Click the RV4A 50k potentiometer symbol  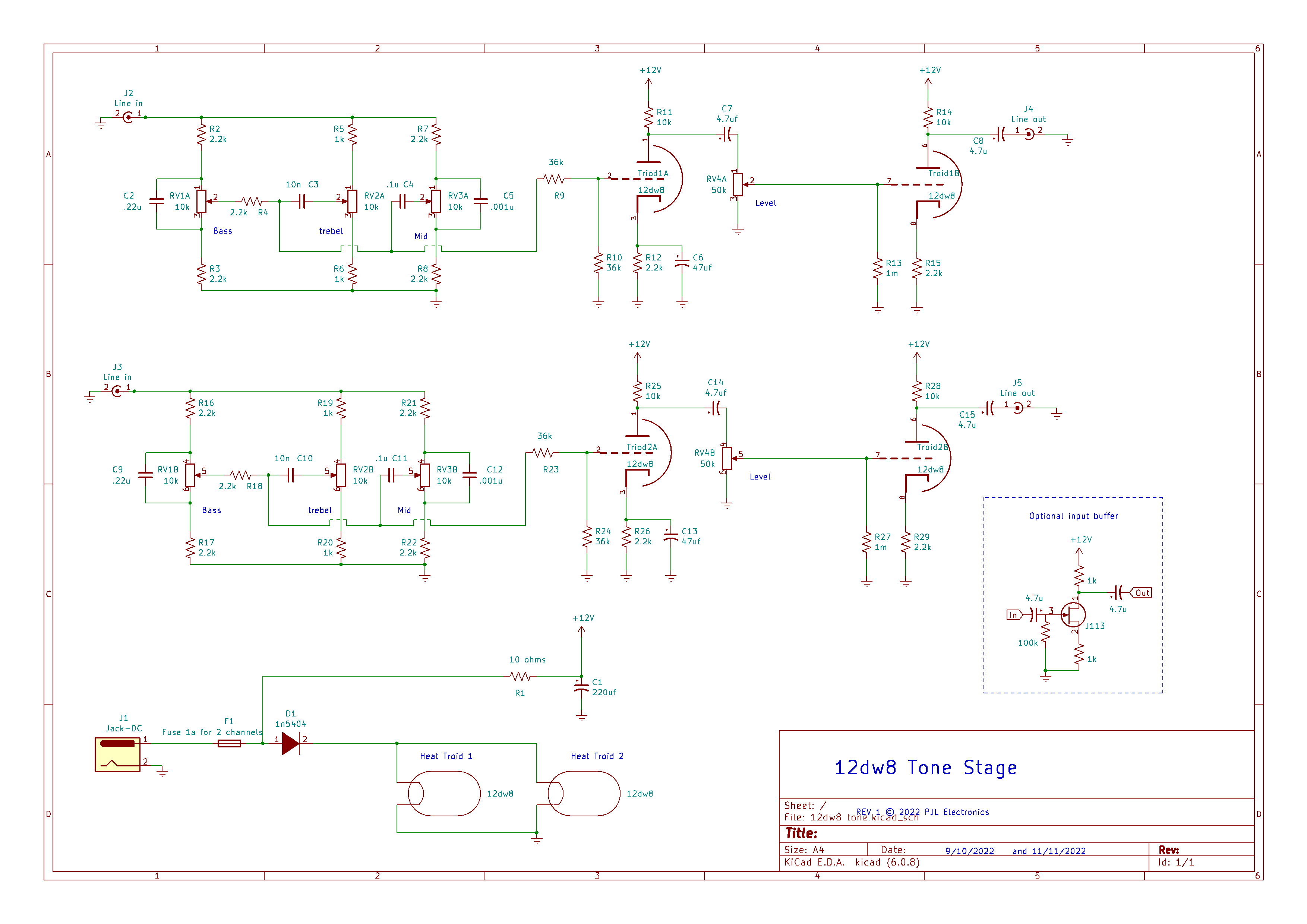coord(738,184)
